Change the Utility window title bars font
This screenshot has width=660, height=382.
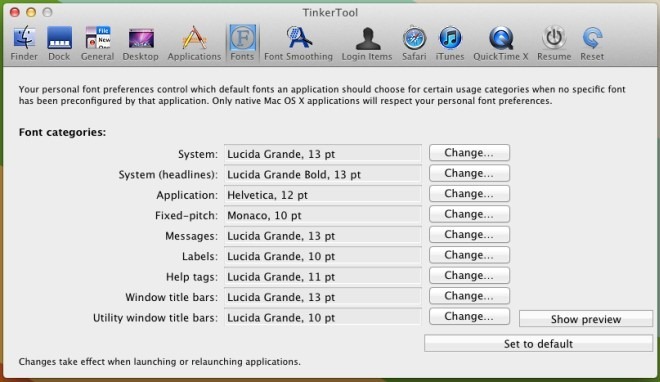pyautogui.click(x=469, y=316)
